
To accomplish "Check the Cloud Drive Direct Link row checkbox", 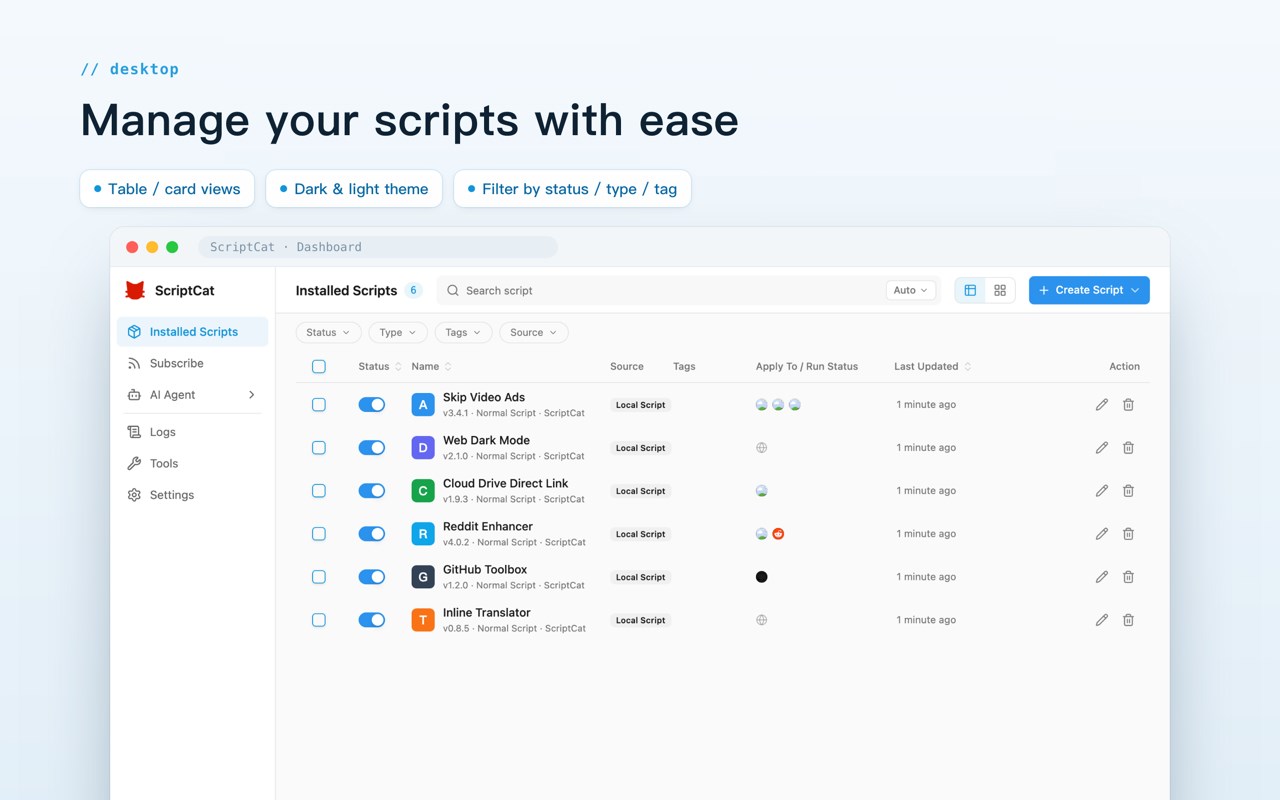I will (x=319, y=491).
